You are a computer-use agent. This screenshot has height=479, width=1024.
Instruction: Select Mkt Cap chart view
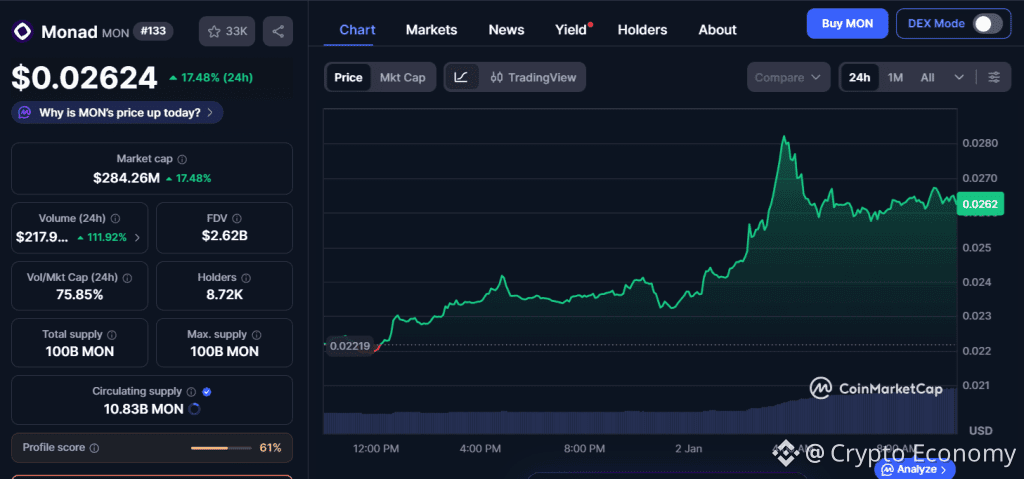[402, 77]
